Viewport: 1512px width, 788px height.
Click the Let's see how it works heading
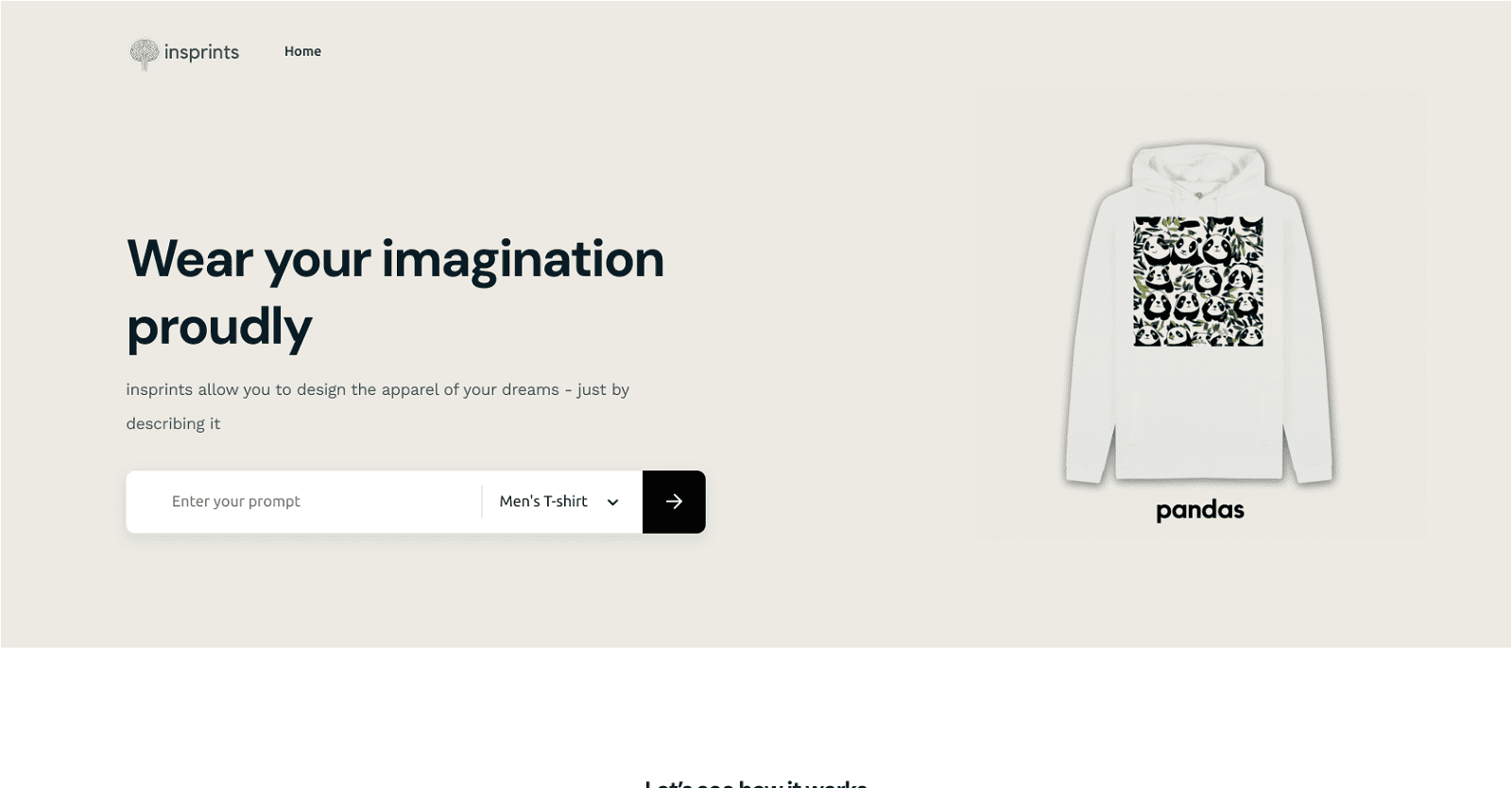tap(756, 783)
